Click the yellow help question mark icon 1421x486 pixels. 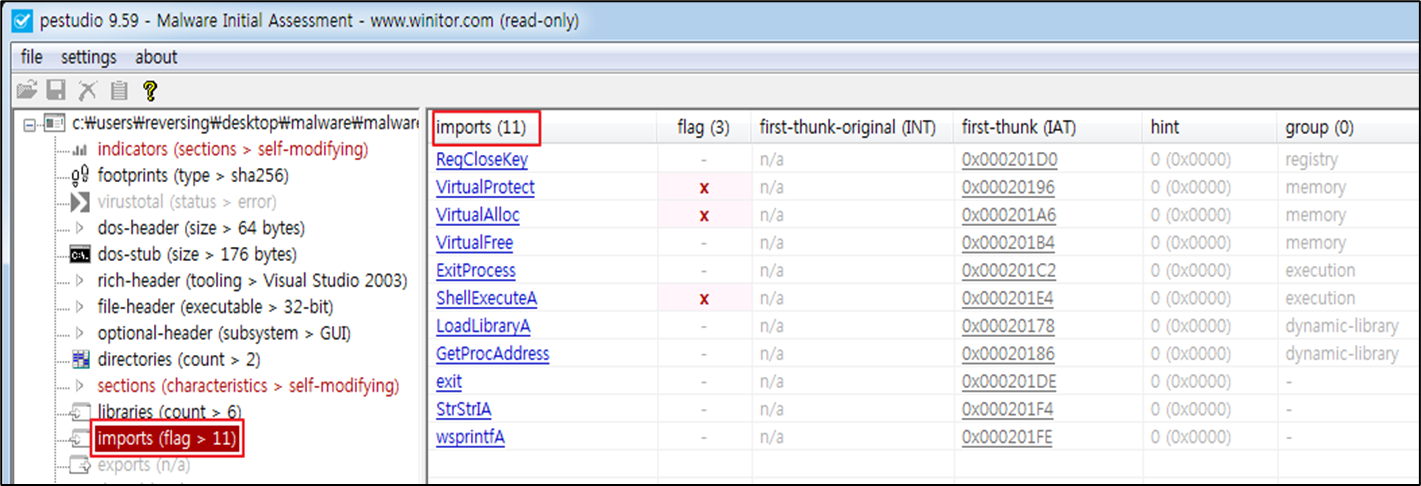[x=150, y=91]
